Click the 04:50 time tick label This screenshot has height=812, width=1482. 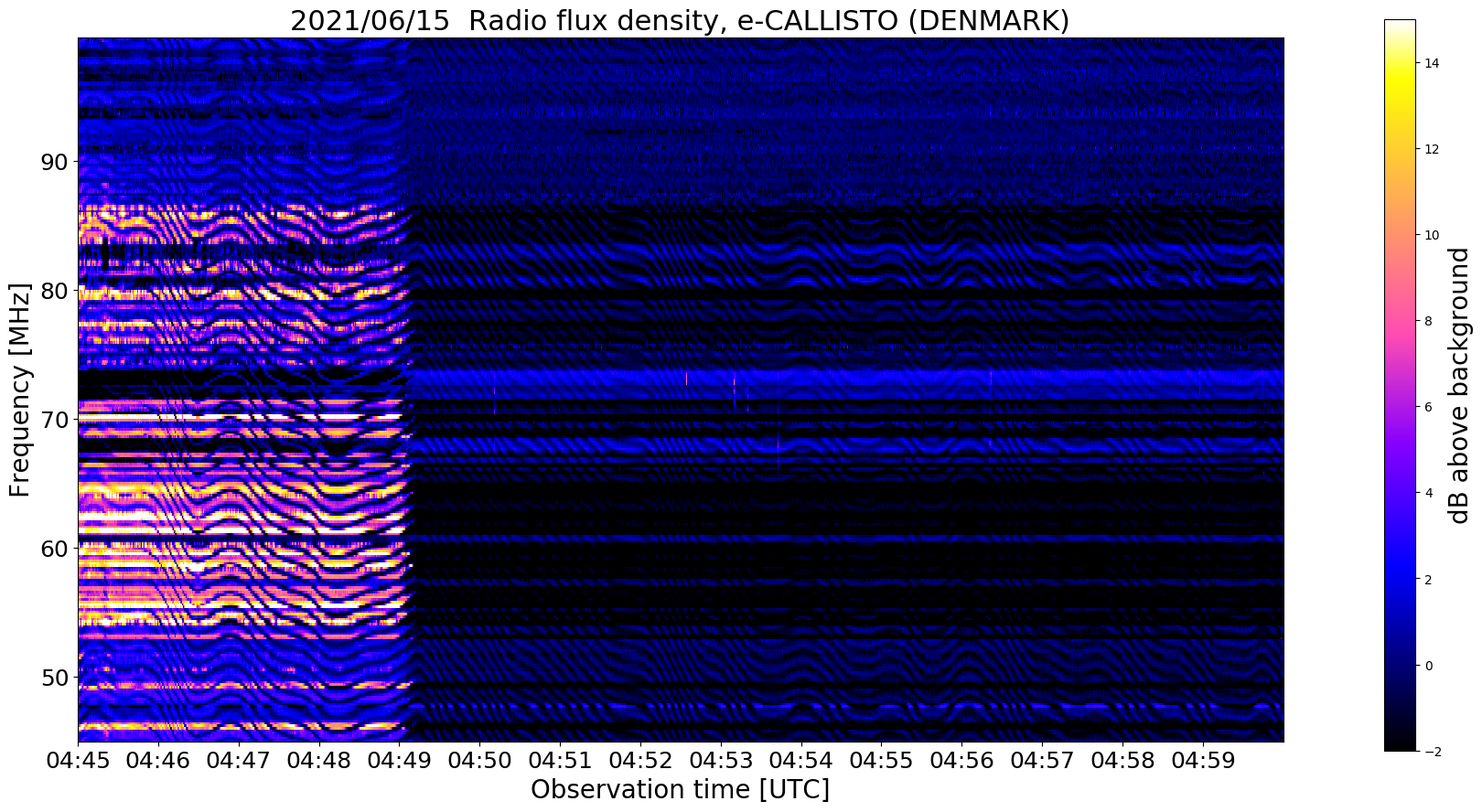480,760
